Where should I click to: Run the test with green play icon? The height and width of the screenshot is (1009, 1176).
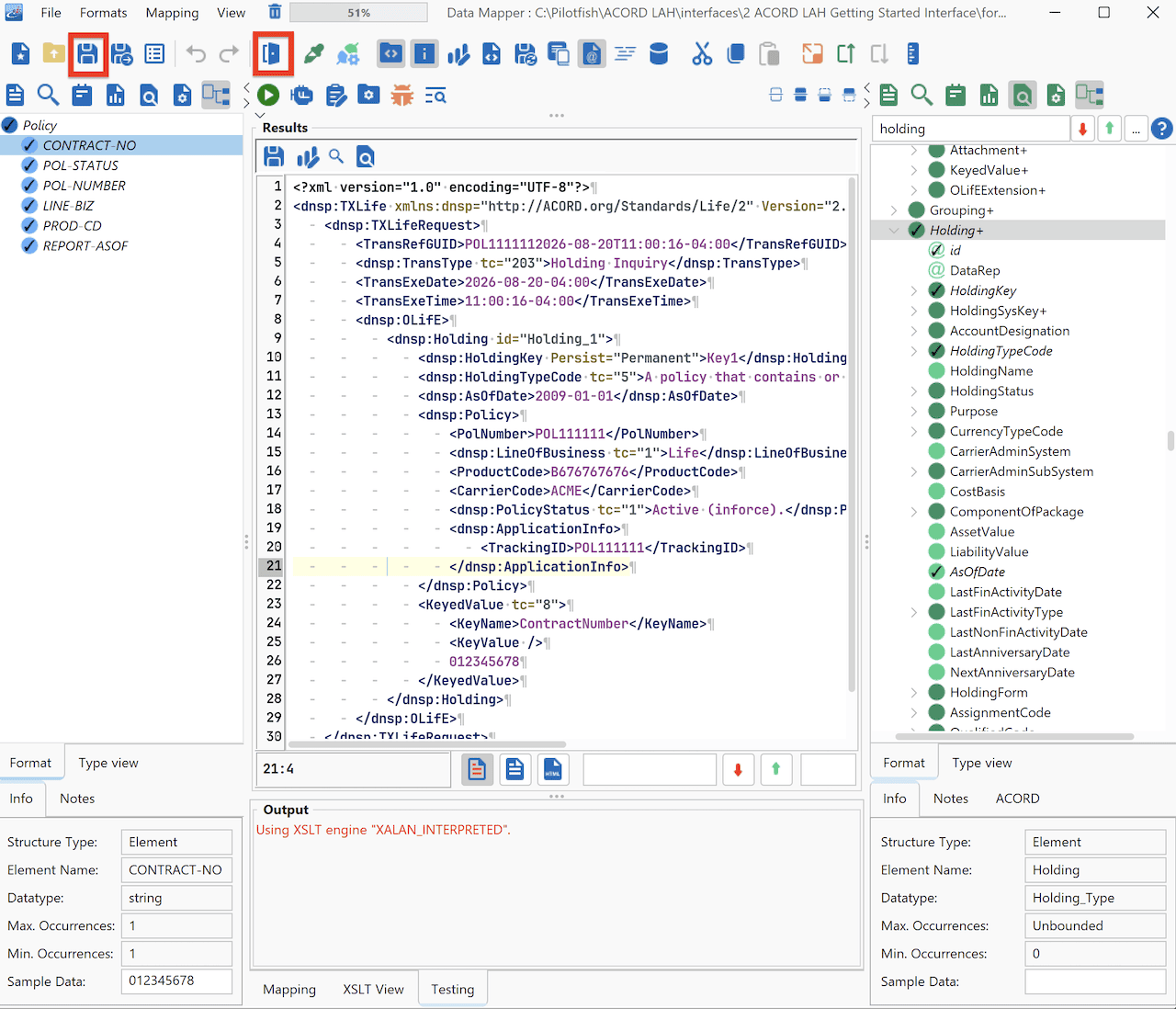tap(268, 95)
